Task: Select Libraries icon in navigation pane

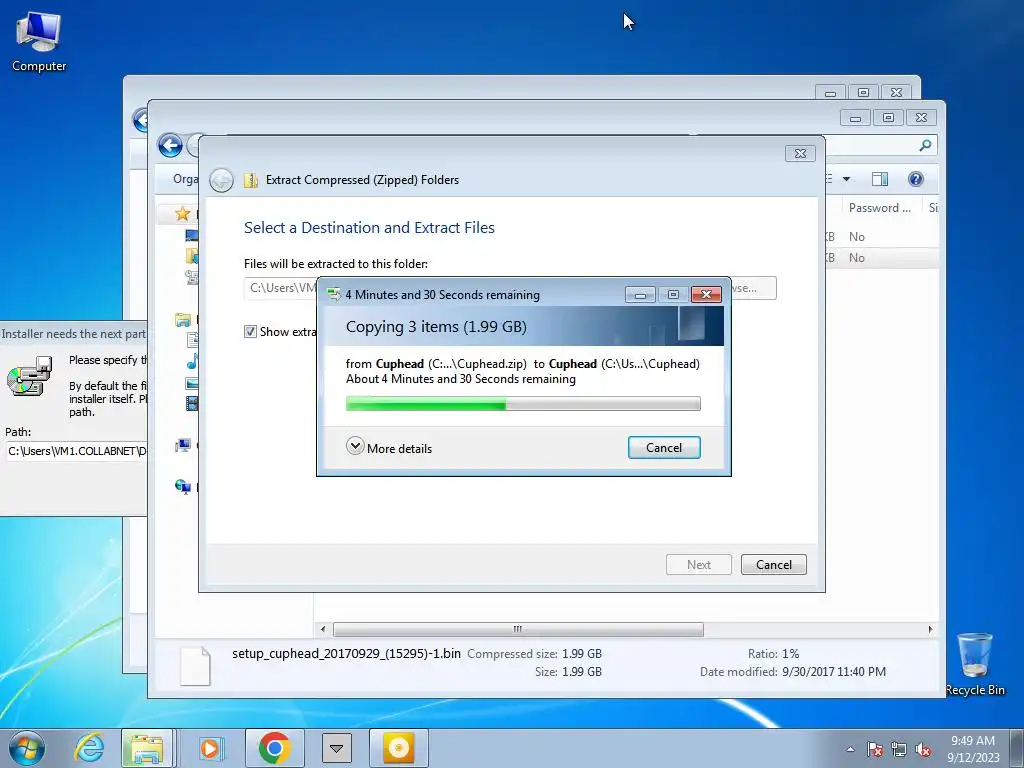Action: pyautogui.click(x=182, y=320)
